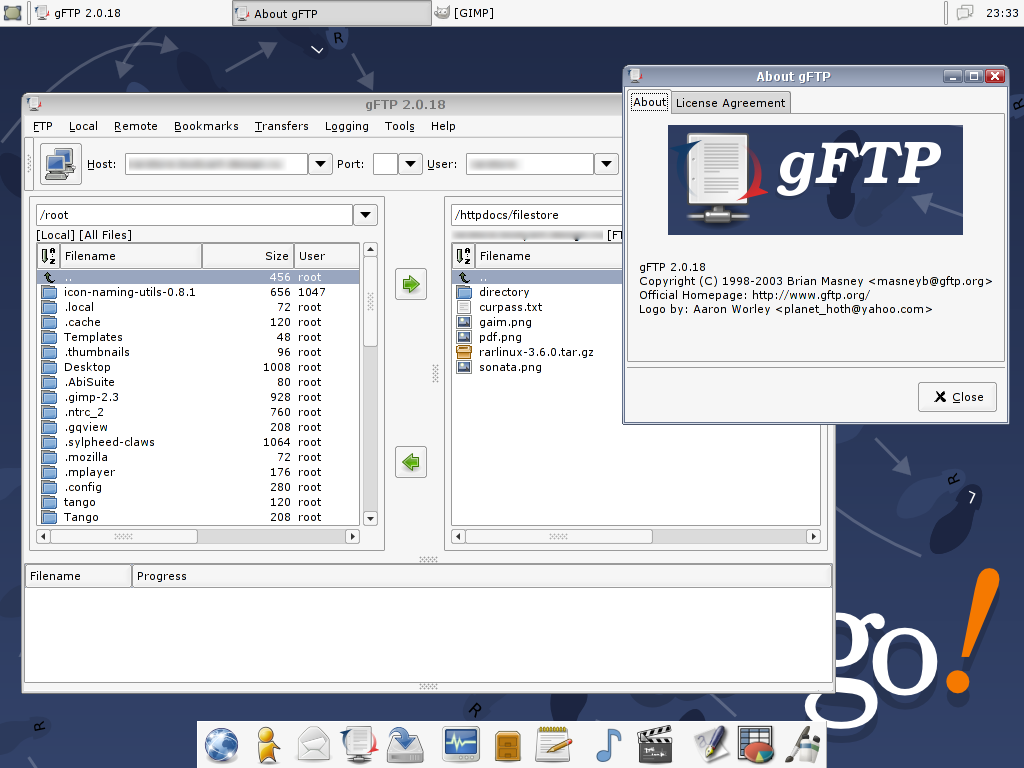This screenshot has height=768, width=1024.
Task: Open the word processor pen dock icon
Action: (711, 744)
